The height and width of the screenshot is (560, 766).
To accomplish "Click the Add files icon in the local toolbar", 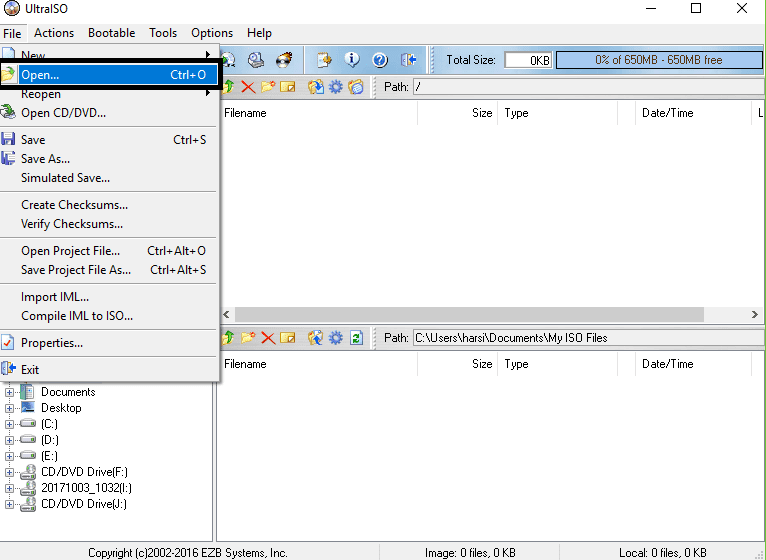I will [x=316, y=338].
